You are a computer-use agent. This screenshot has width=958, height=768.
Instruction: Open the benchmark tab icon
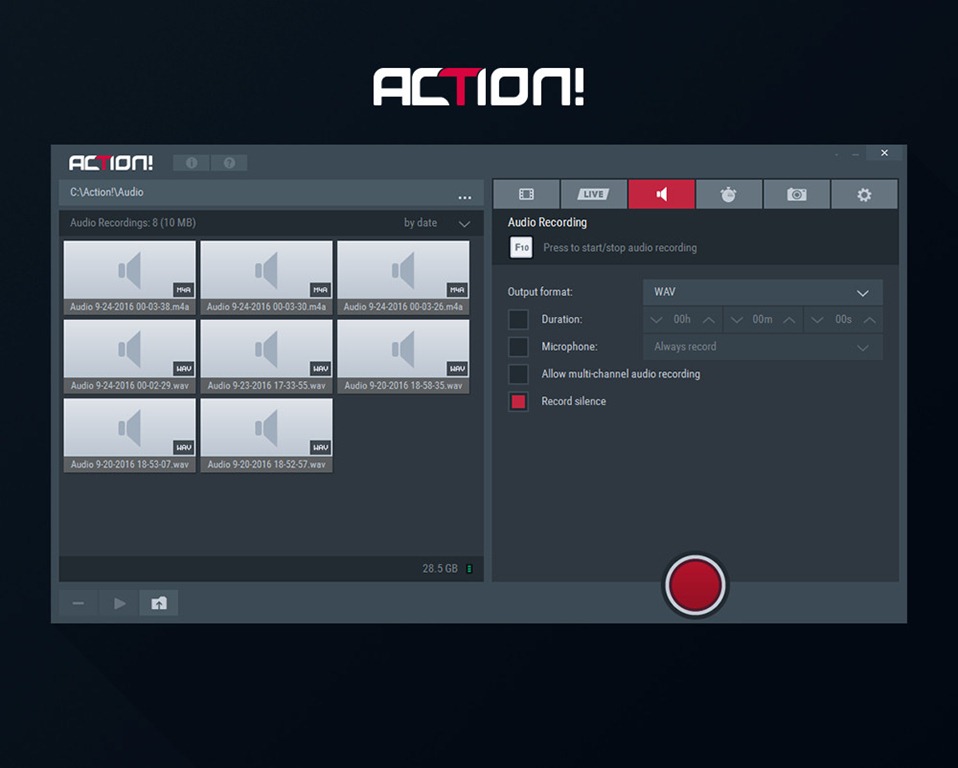click(x=728, y=194)
